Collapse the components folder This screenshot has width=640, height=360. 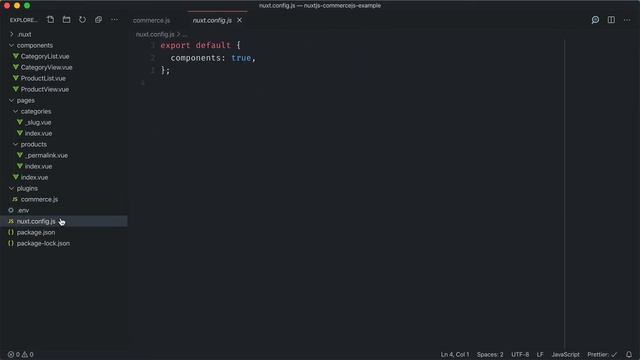point(64,45)
